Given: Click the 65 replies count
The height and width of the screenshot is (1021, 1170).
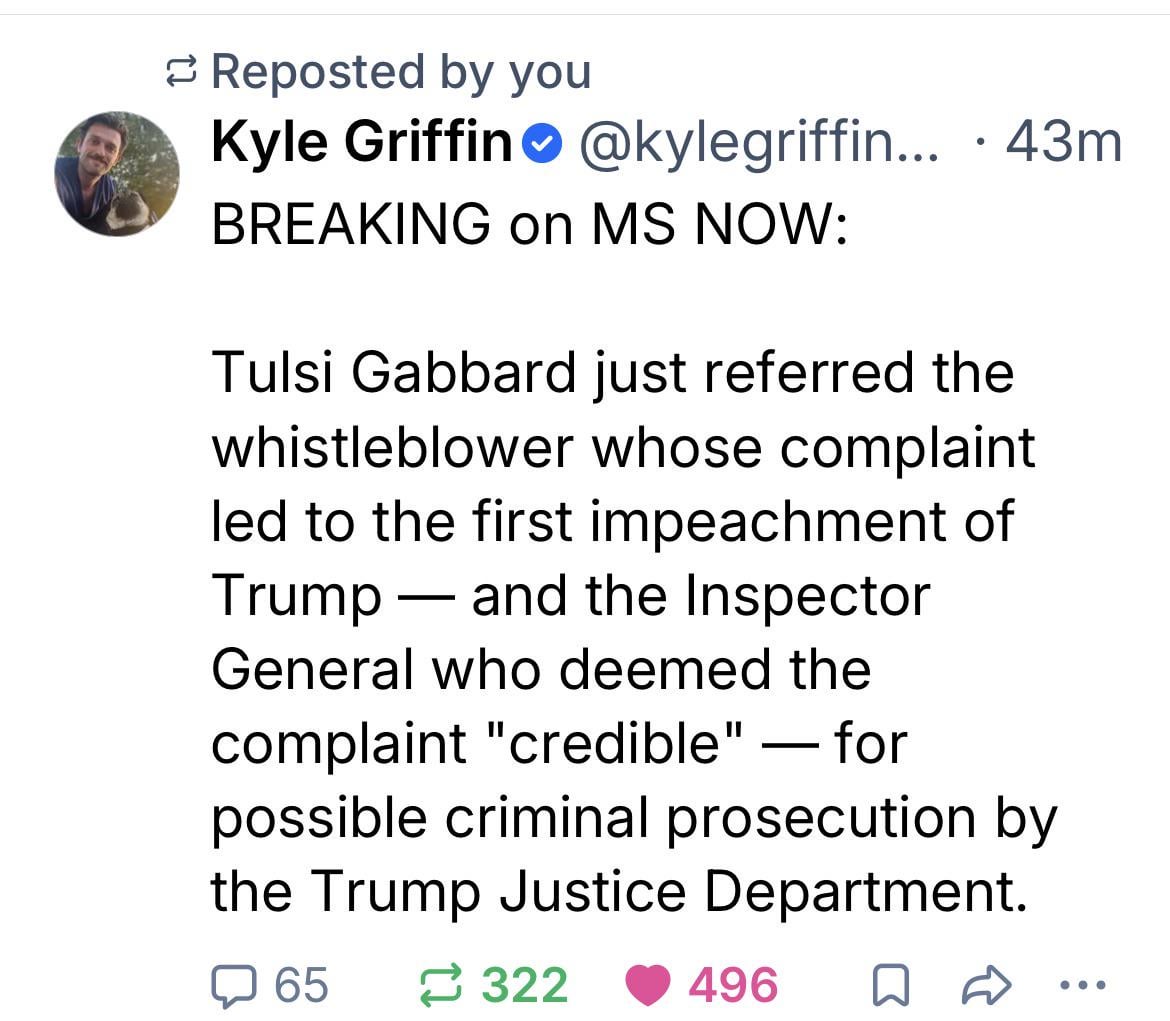Looking at the screenshot, I should 302,984.
